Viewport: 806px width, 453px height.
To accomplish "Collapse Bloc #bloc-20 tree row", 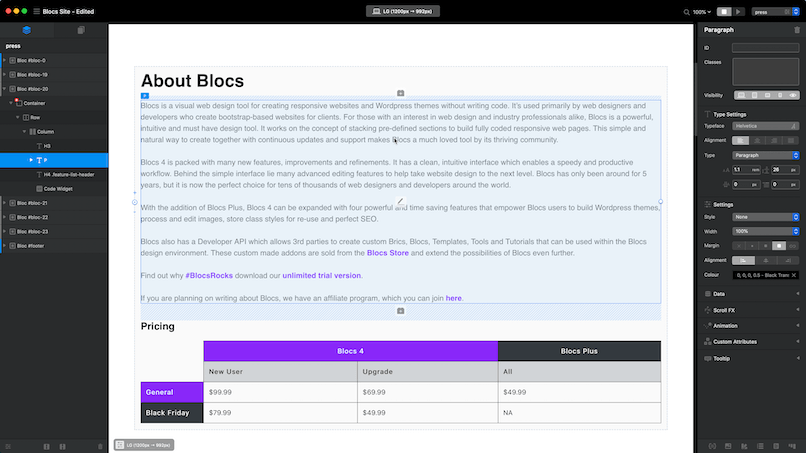I will [x=5, y=89].
